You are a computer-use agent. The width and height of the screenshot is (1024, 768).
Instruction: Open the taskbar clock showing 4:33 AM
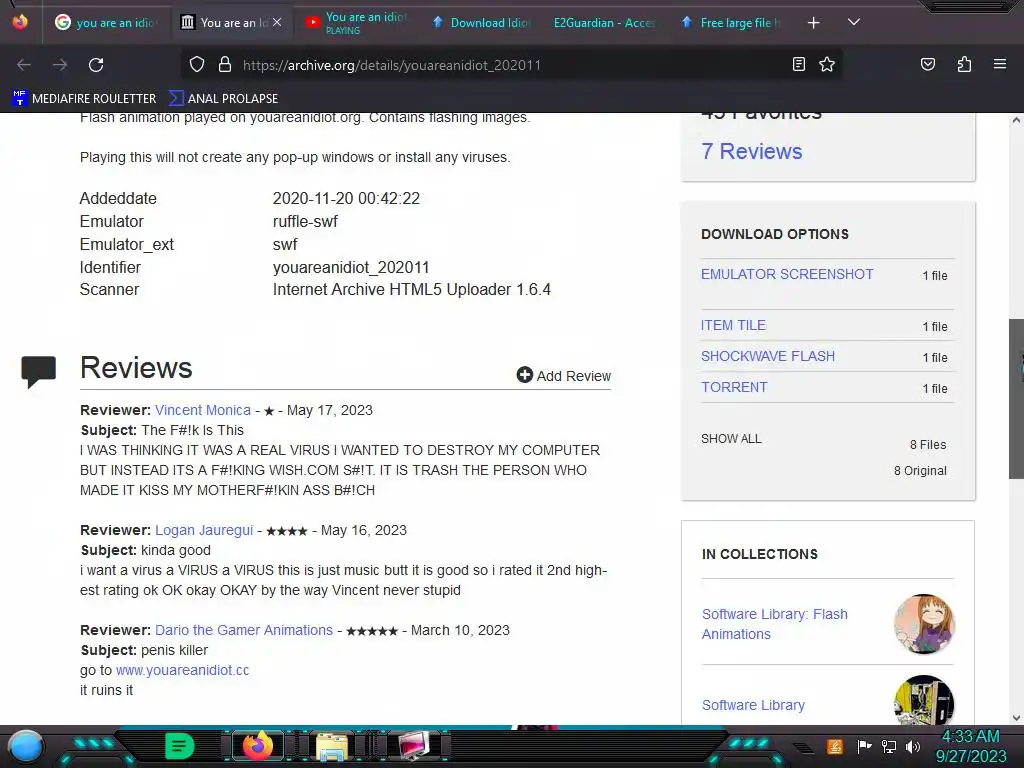click(x=971, y=746)
